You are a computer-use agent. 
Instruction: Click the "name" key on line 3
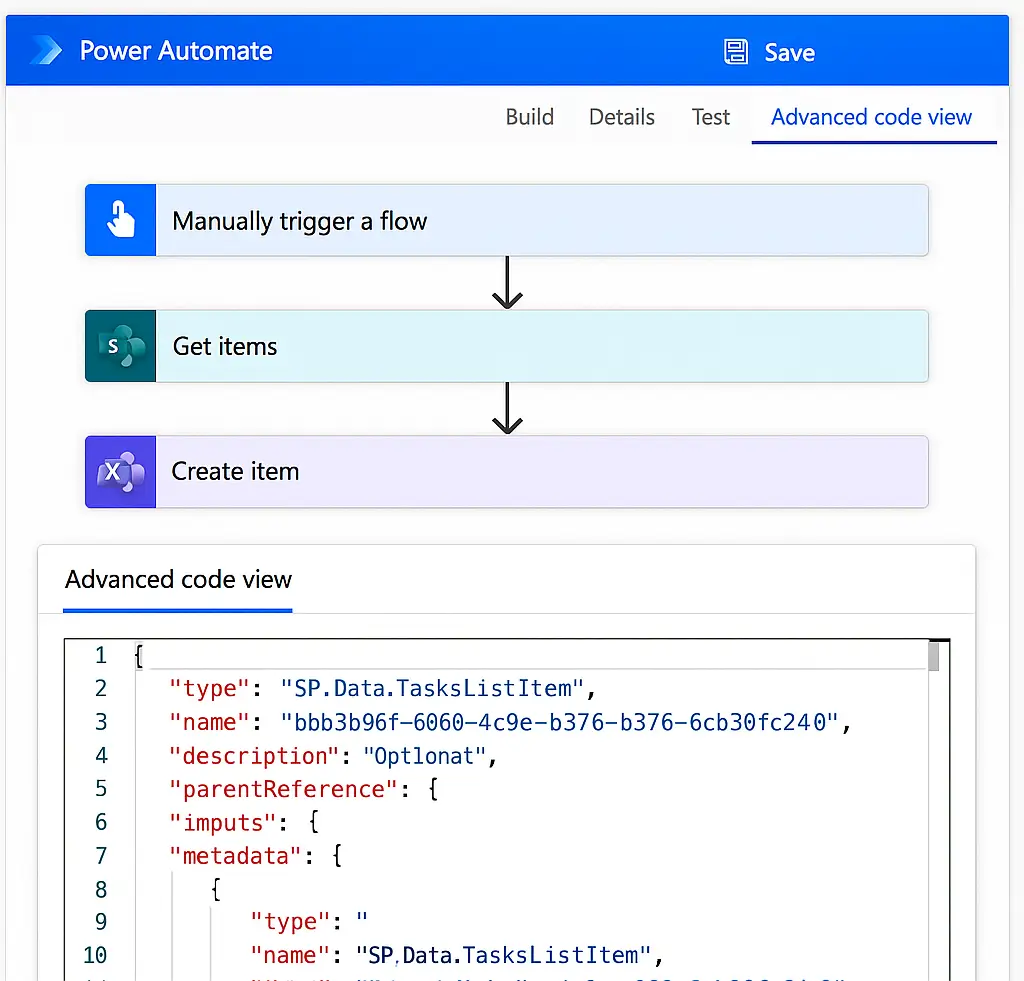[210, 722]
